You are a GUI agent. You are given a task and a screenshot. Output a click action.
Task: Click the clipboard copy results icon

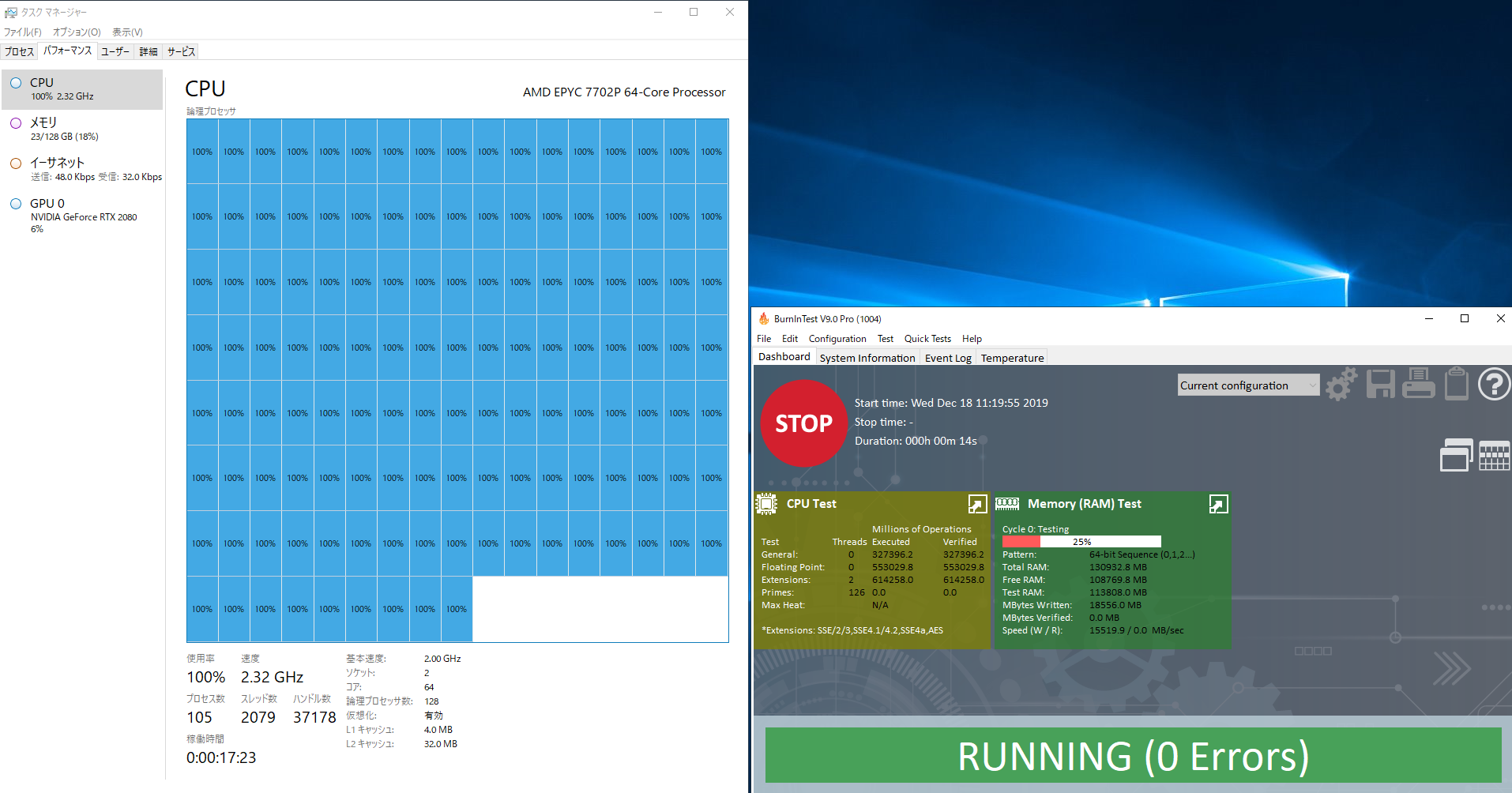(x=1456, y=384)
